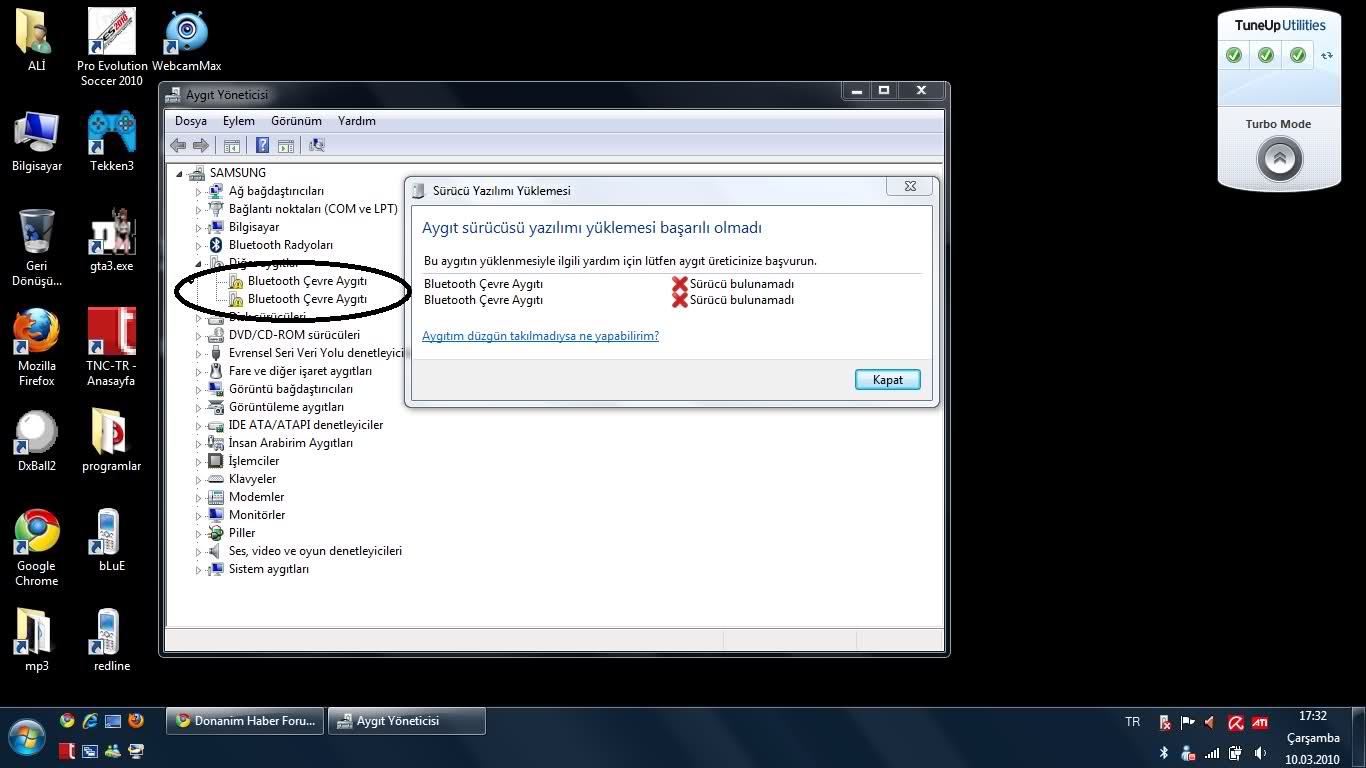Select the Geri Dönüşüm recycle bin icon
Screen dimensions: 1366x768
click(x=37, y=248)
